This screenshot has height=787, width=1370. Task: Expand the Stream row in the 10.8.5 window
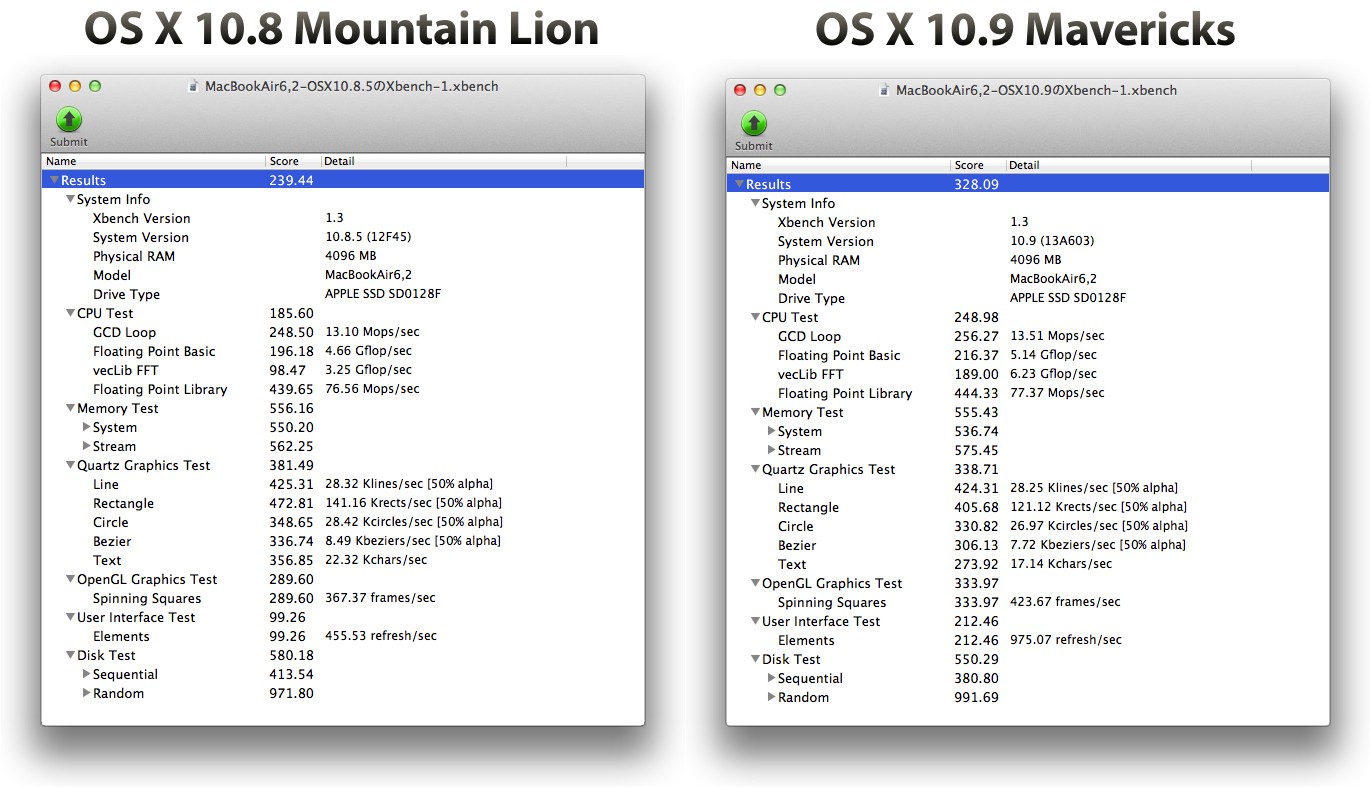point(86,446)
